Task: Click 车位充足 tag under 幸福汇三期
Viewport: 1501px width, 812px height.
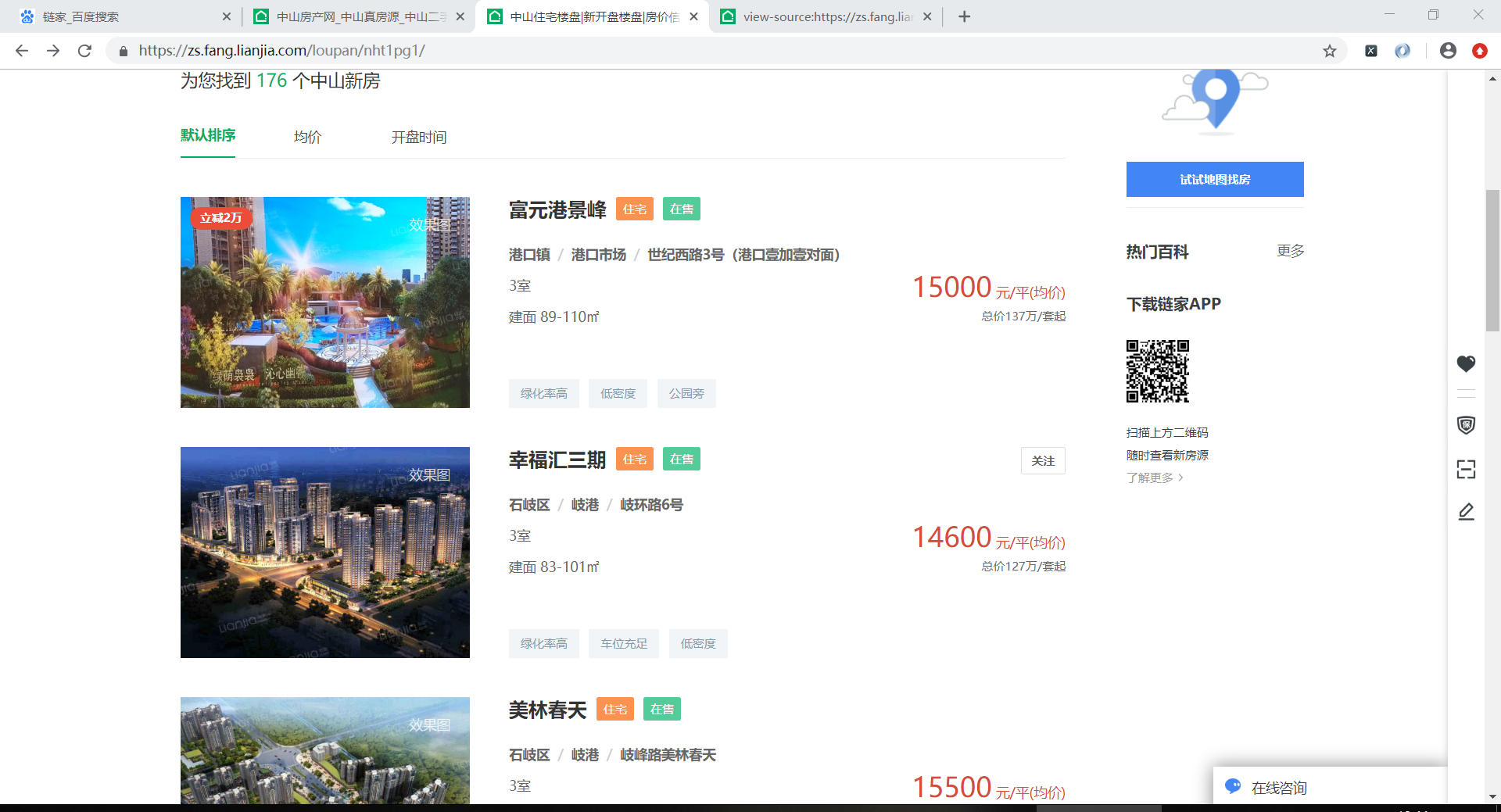Action: tap(624, 643)
